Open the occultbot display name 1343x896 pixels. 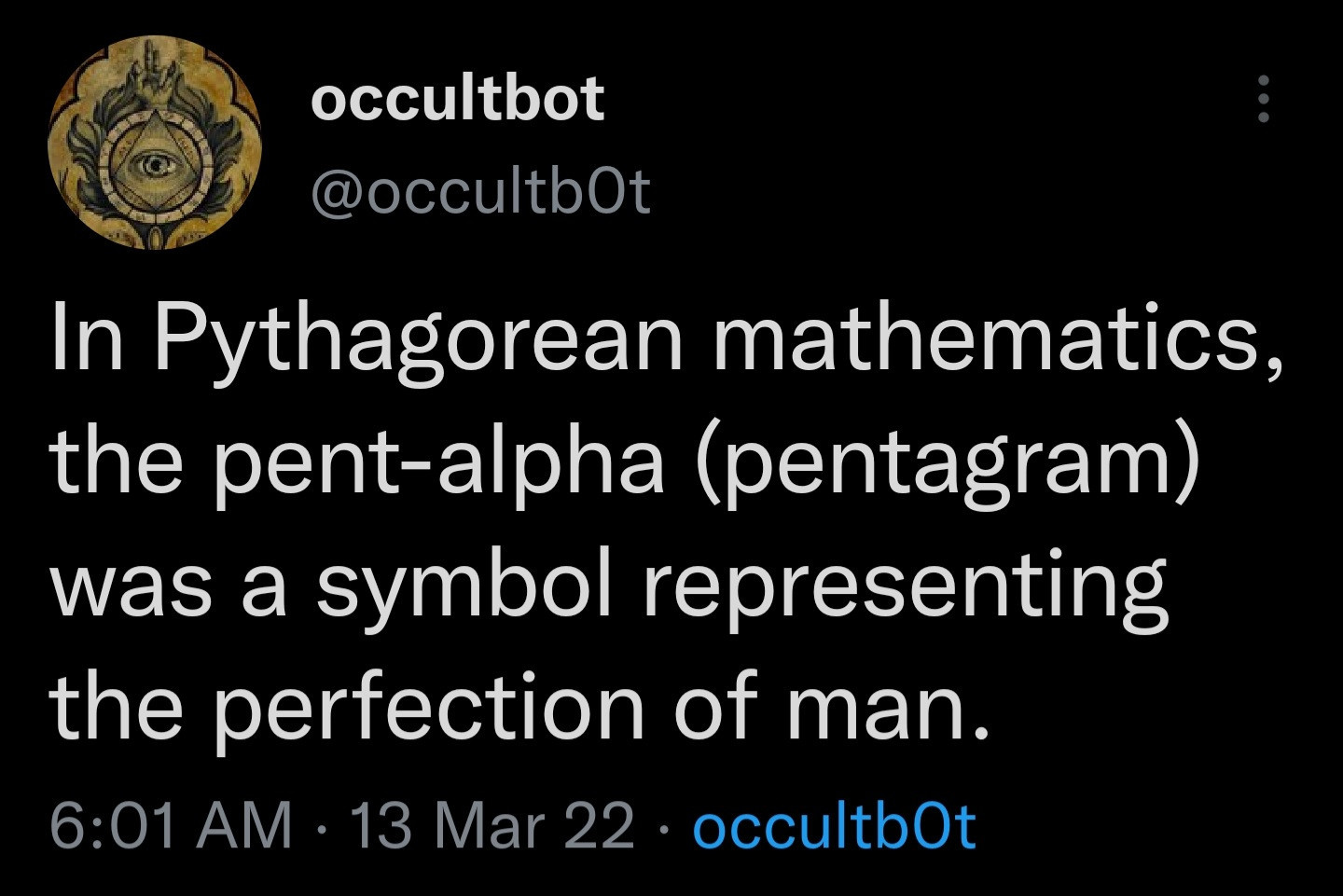[x=457, y=99]
